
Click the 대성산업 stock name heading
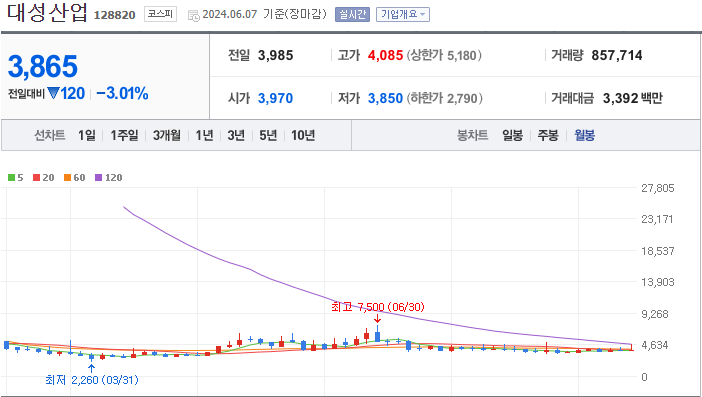47,13
